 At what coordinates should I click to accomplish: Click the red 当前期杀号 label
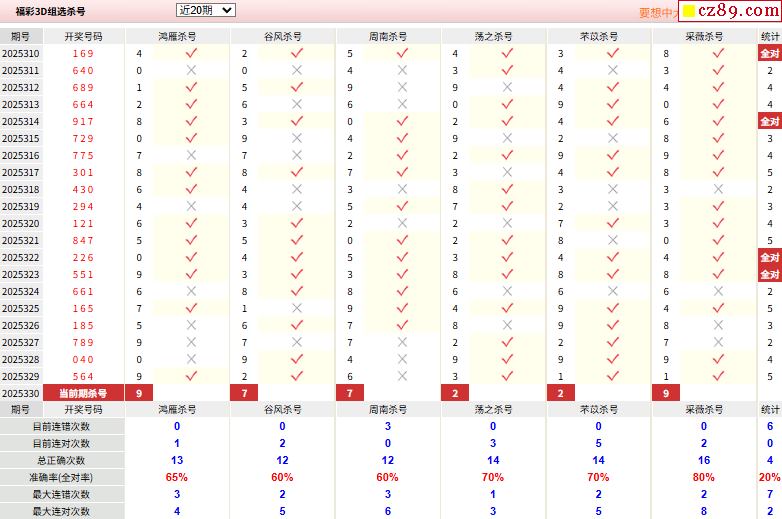pos(83,393)
